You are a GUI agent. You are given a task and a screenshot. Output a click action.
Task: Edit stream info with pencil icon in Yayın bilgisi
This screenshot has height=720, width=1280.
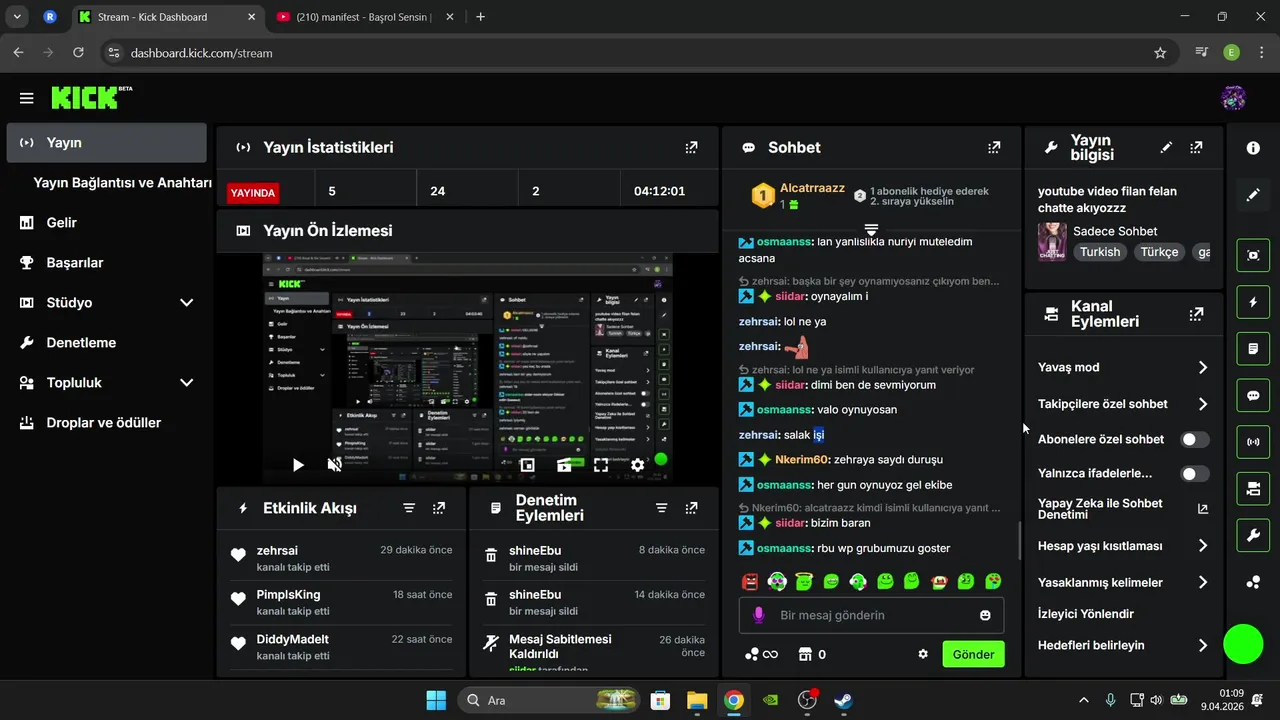click(x=1166, y=147)
